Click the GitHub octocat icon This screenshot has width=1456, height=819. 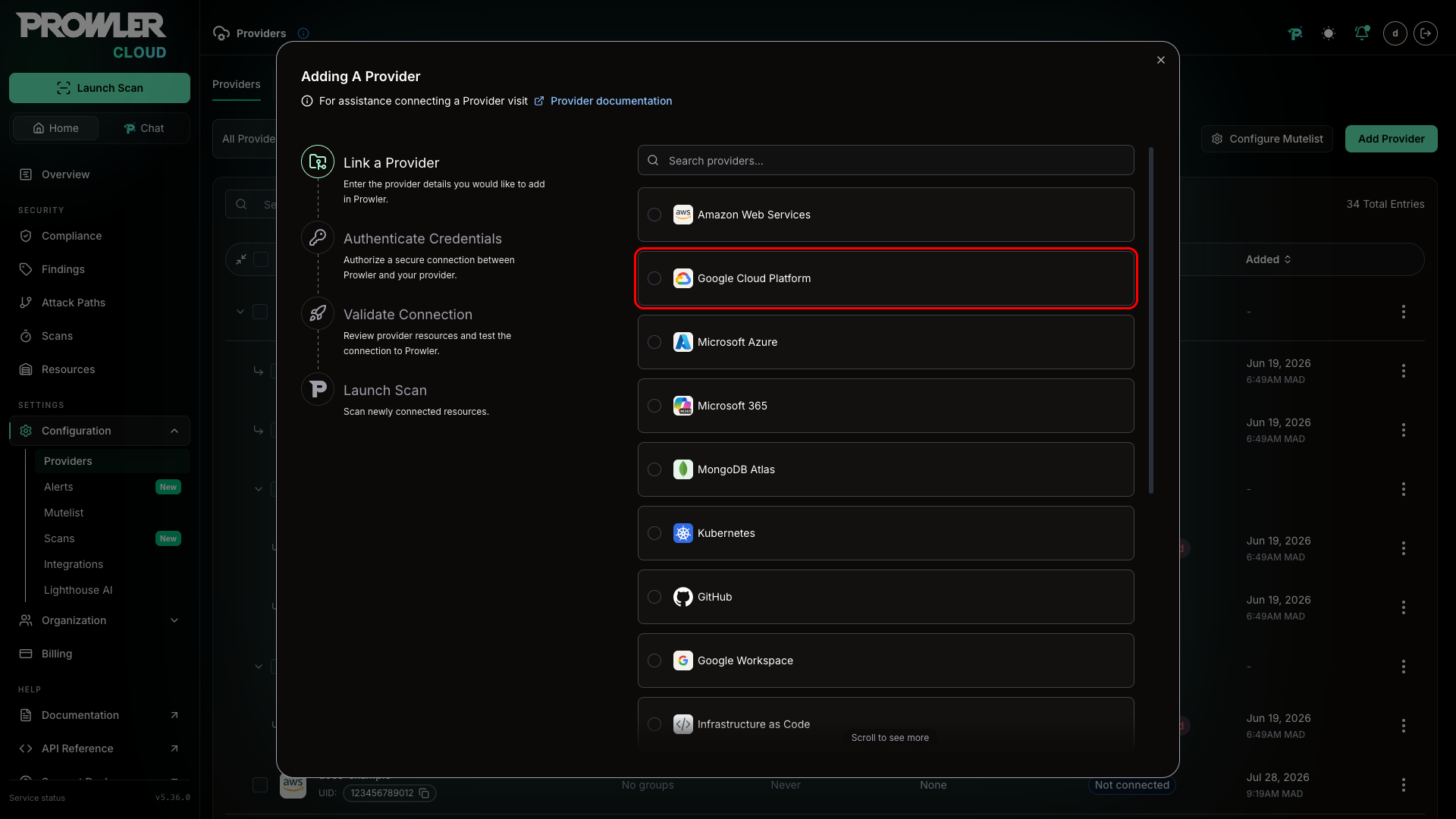click(683, 597)
